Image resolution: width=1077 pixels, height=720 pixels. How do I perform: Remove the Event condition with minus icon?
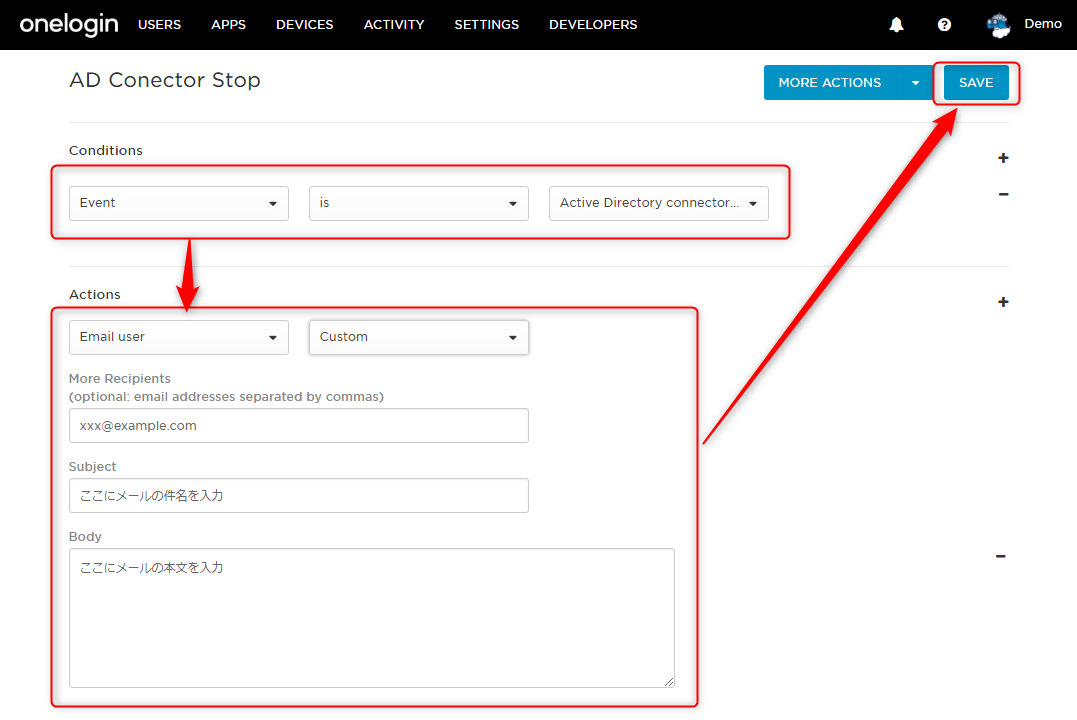[1003, 194]
